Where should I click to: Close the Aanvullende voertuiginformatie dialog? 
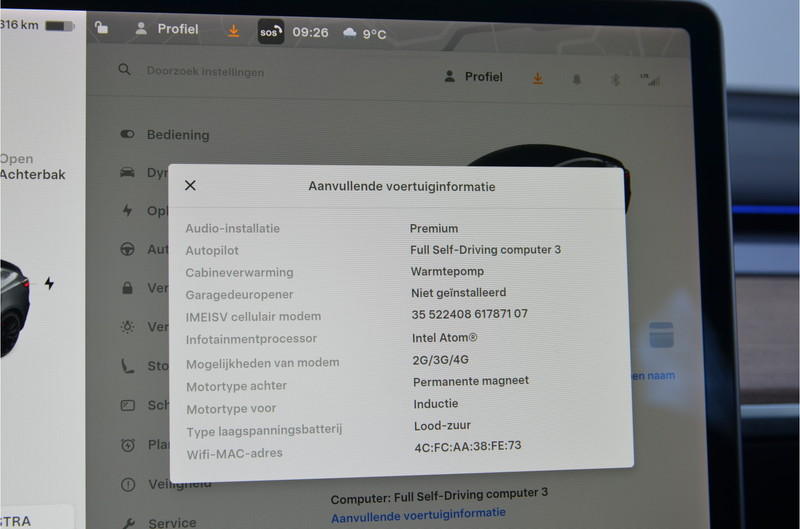[x=190, y=185]
